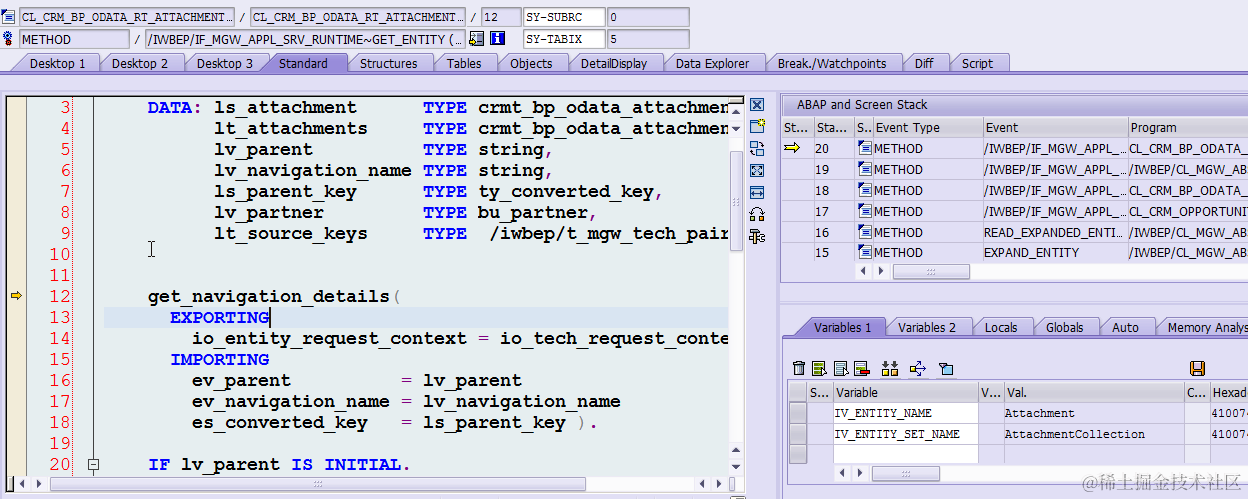Open the Break./Watchpoints tab
1248x499 pixels.
coord(832,63)
